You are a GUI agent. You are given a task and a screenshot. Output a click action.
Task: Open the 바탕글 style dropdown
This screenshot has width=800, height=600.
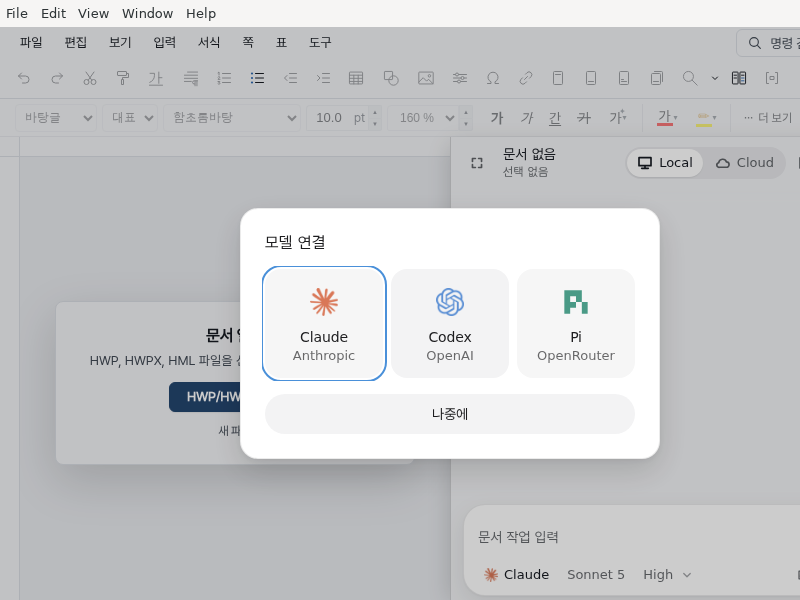tap(56, 118)
